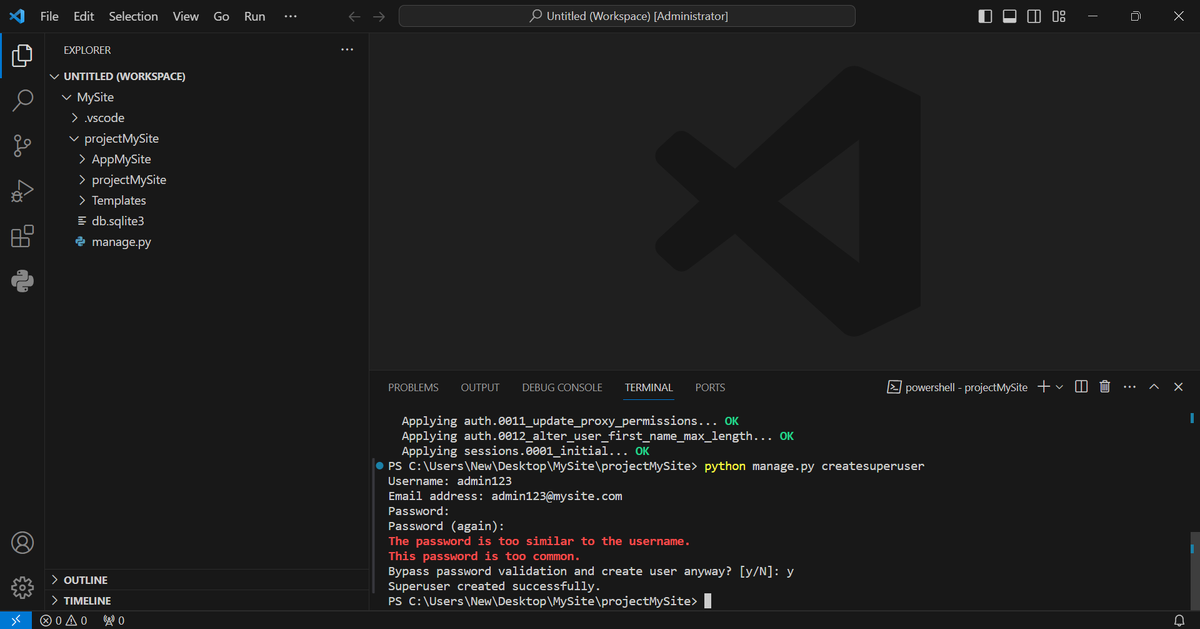The image size is (1200, 629).
Task: Open the Run menu
Action: click(x=255, y=16)
